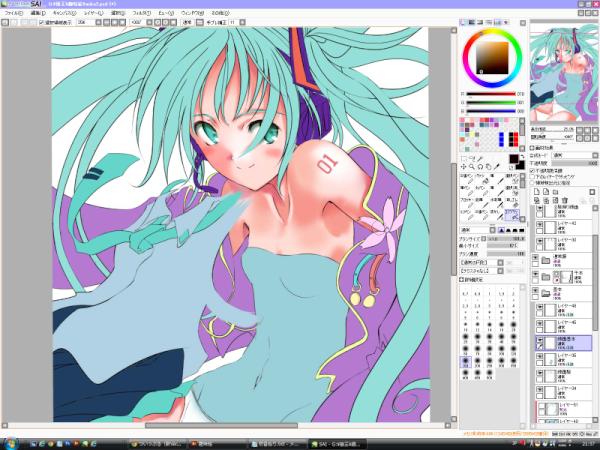The width and height of the screenshot is (600, 450).
Task: Create a new layer folder
Action: 556,192
